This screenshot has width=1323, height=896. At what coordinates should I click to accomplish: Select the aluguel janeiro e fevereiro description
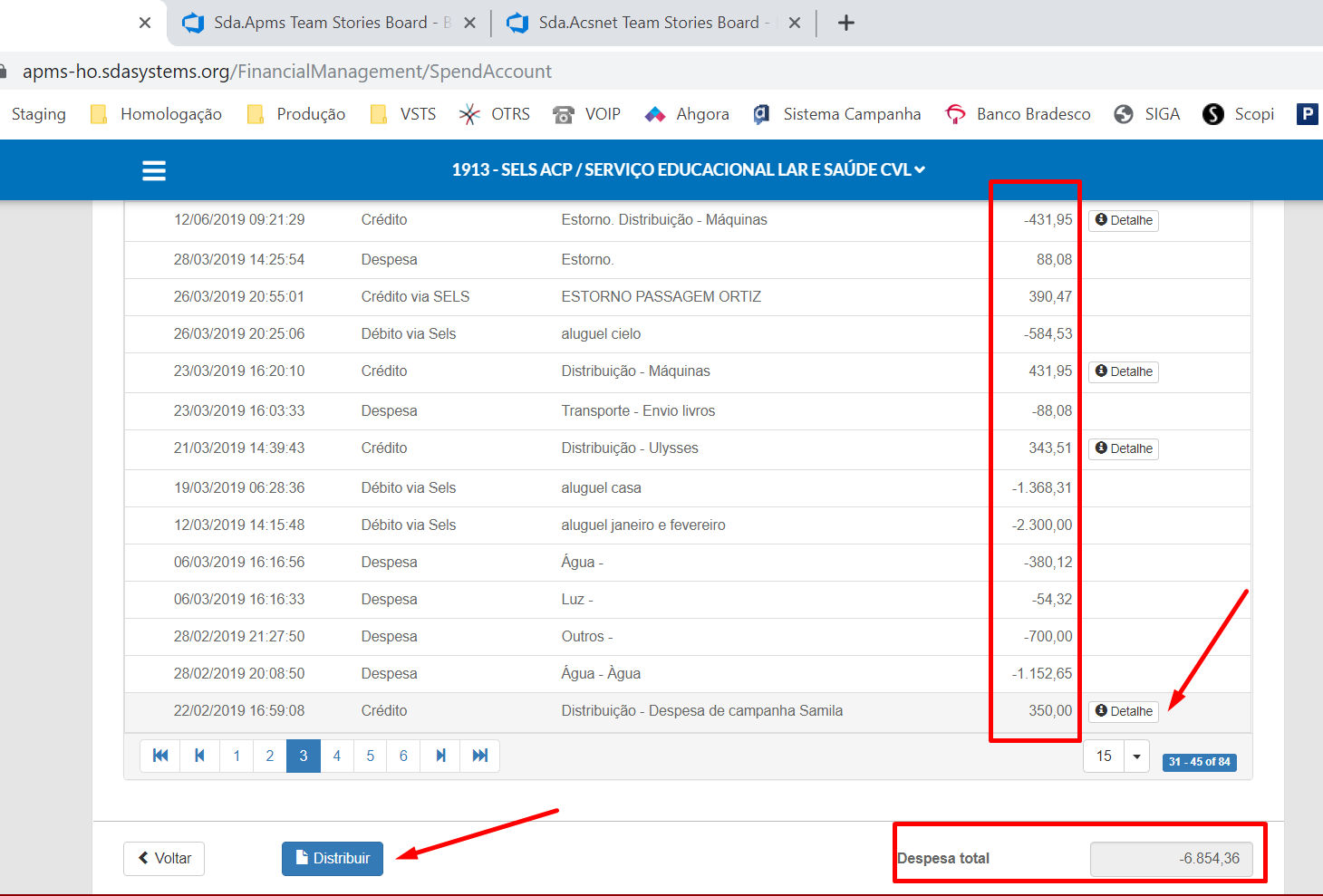(x=643, y=525)
